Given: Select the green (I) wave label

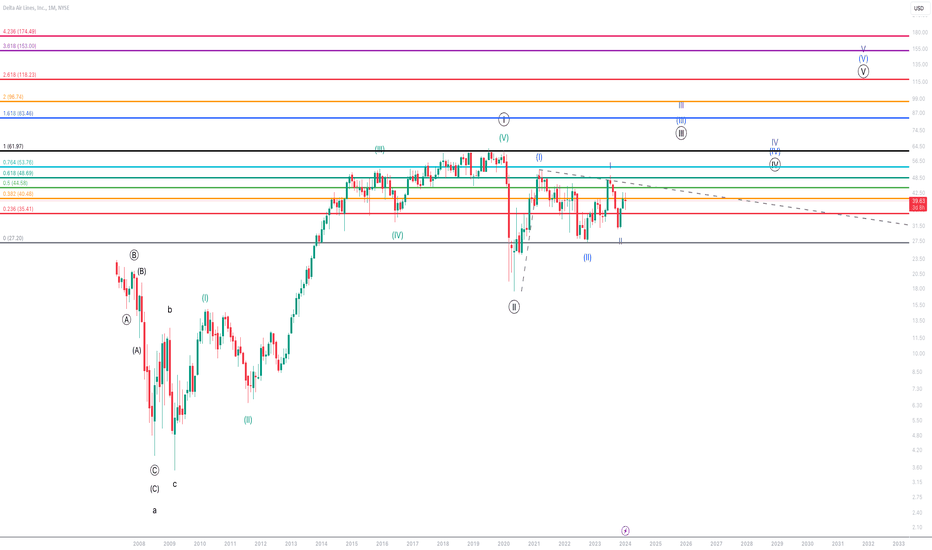Looking at the screenshot, I should (x=205, y=298).
